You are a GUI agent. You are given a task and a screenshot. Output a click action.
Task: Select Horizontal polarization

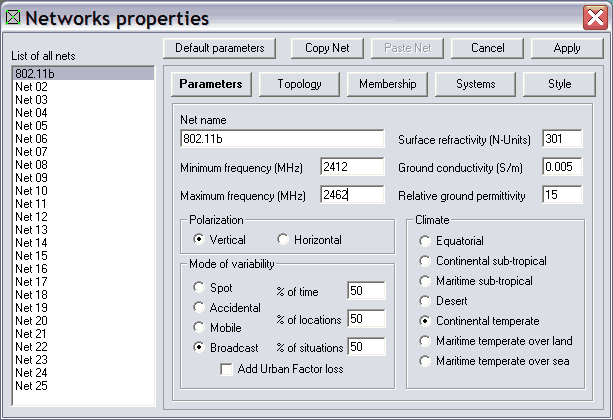284,240
